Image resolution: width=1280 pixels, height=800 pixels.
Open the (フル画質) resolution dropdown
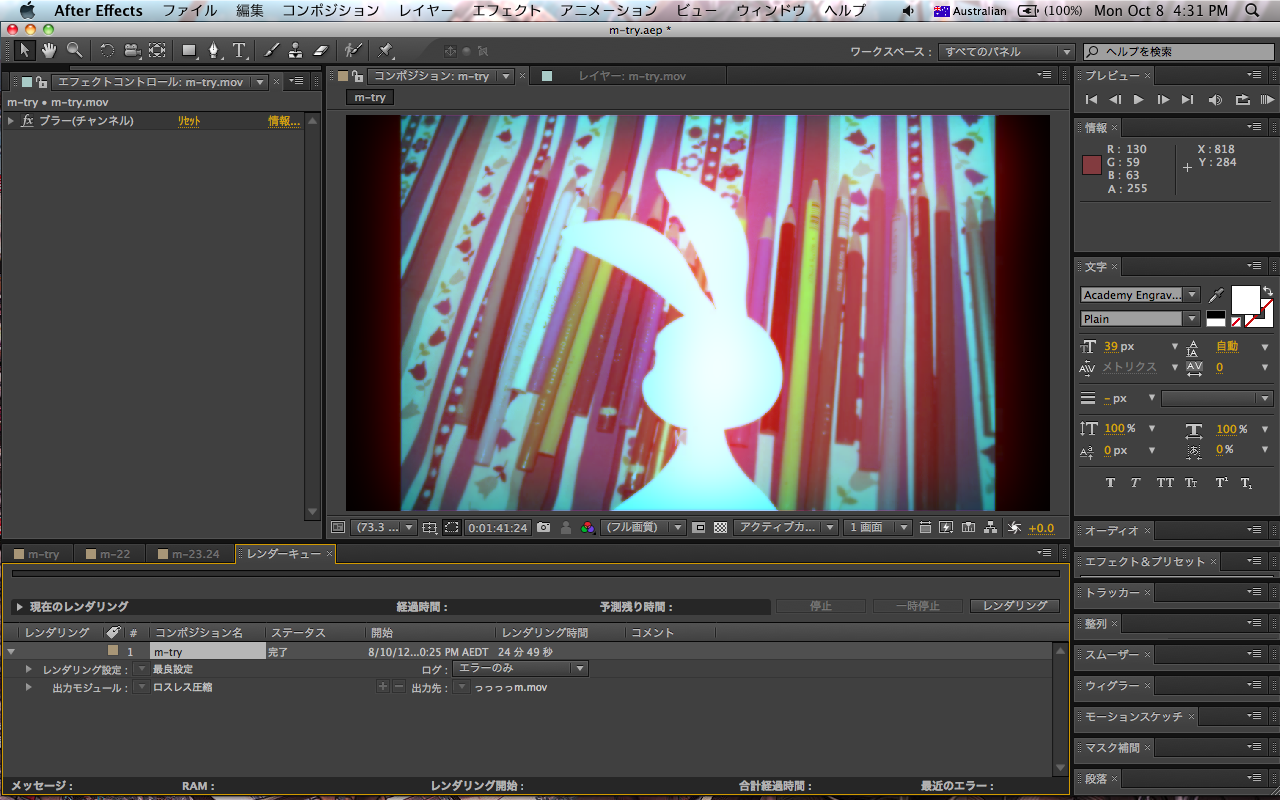click(x=643, y=528)
